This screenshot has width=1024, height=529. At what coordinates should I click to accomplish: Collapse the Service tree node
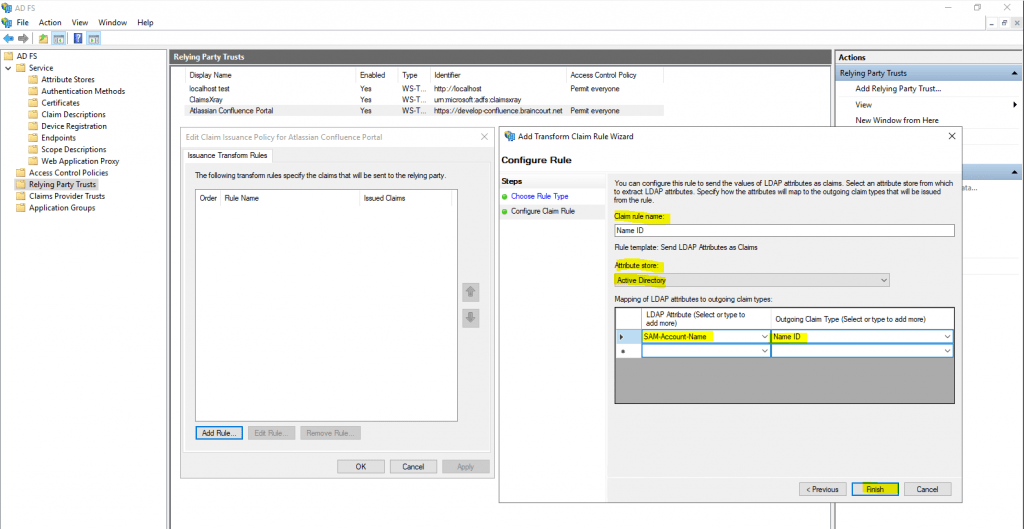click(x=8, y=68)
